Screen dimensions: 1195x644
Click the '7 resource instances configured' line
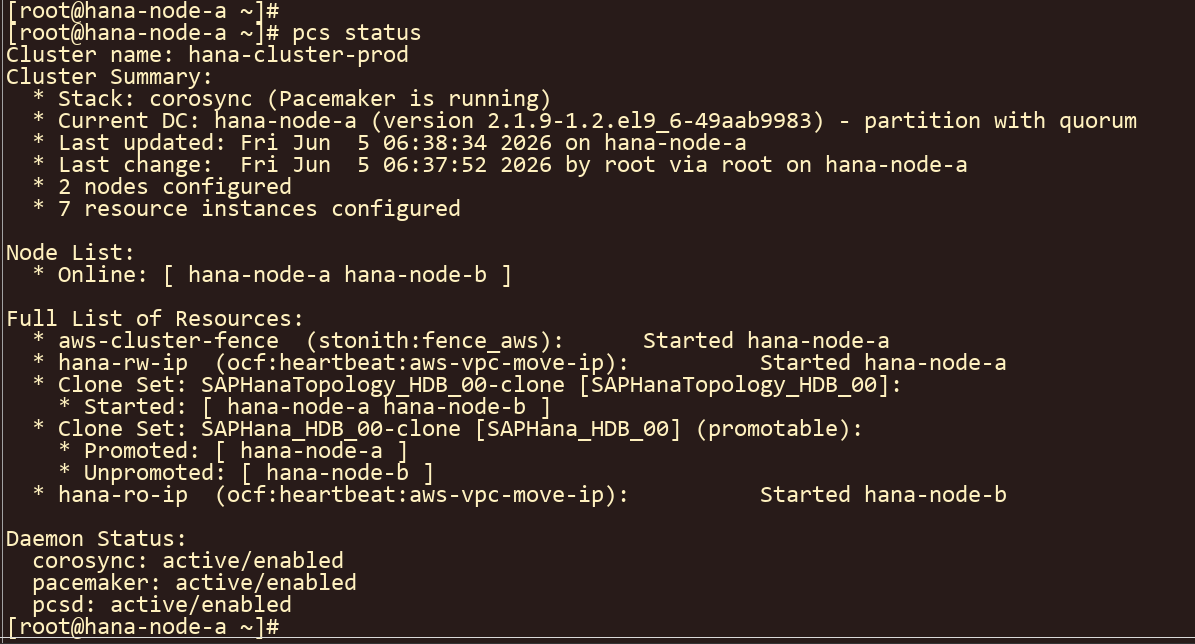[x=259, y=210]
